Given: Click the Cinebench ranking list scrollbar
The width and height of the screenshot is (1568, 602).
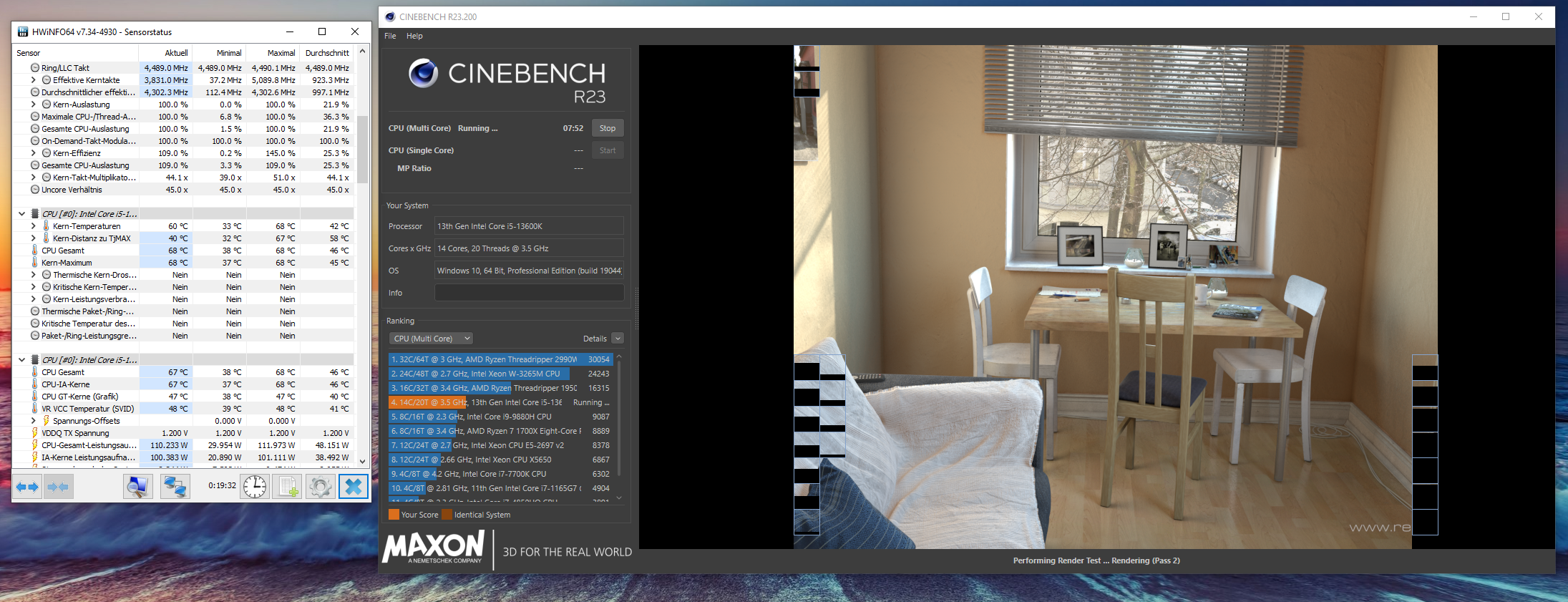Looking at the screenshot, I should (x=619, y=419).
